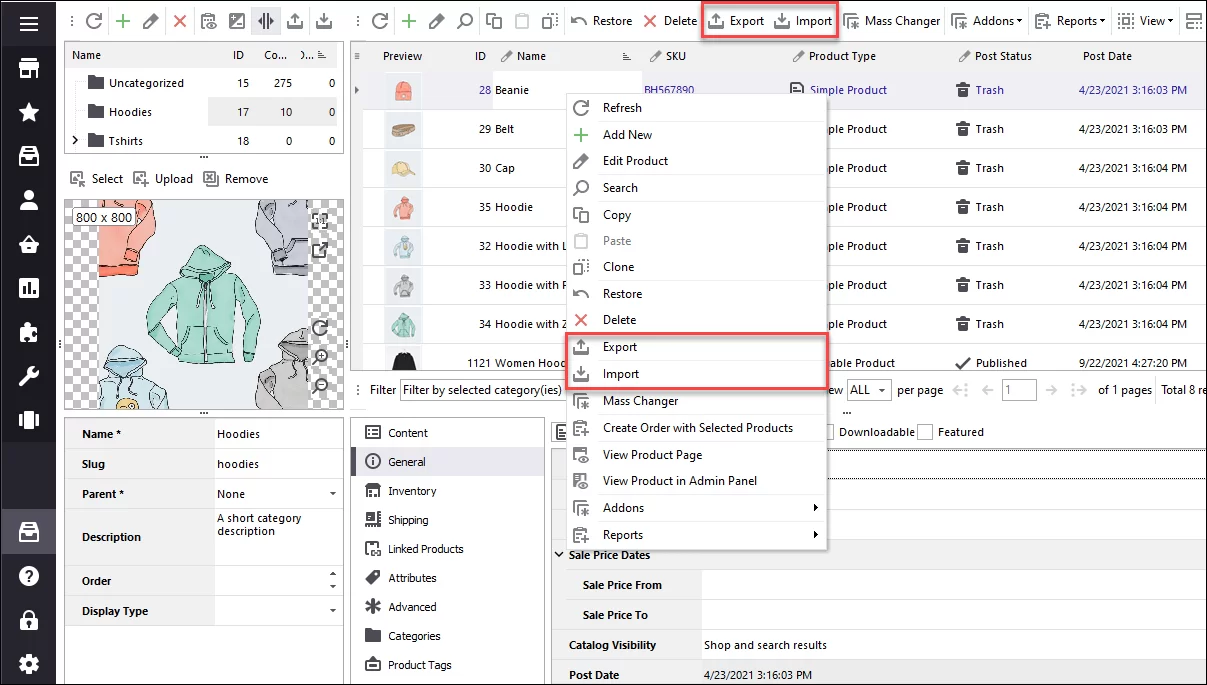Click the search magnifier in product toolbar
This screenshot has width=1207, height=685.
[465, 21]
